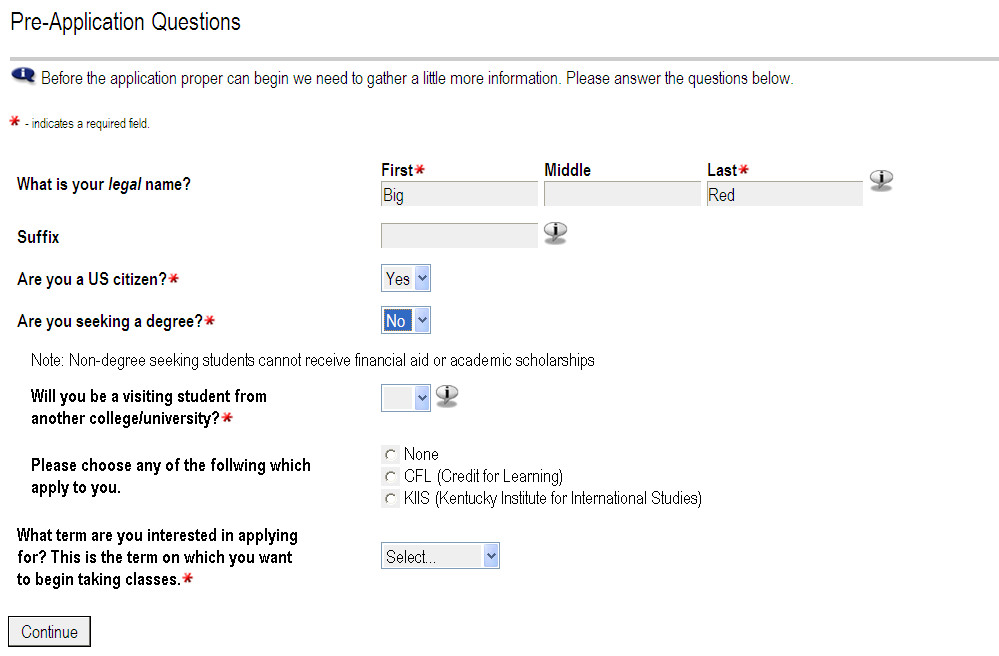Focus the Middle name input field
The width and height of the screenshot is (999, 656).
click(x=622, y=195)
